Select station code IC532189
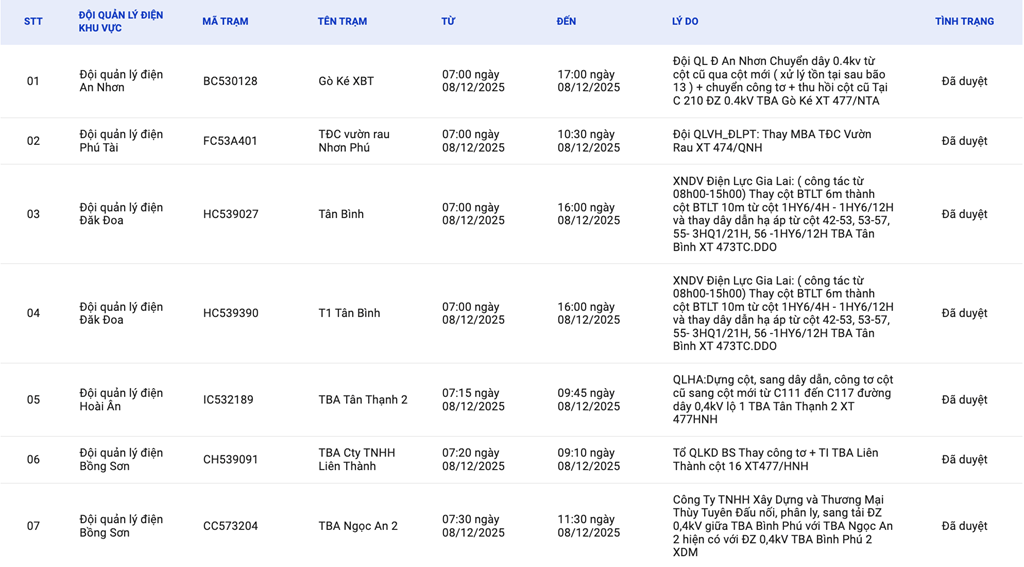 coord(228,400)
